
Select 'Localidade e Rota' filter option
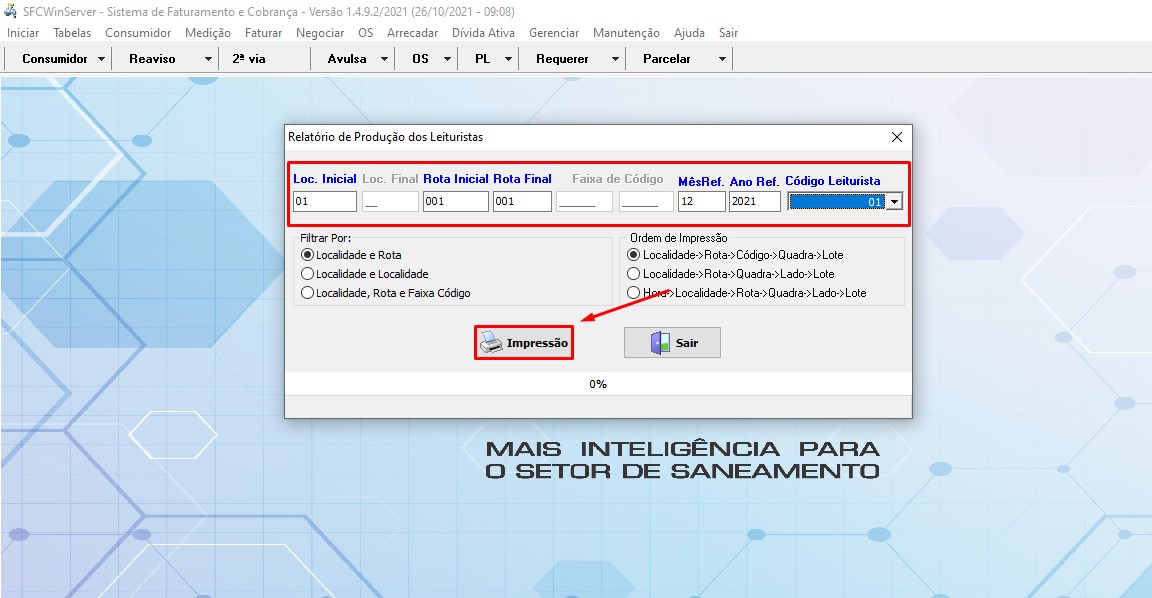pos(308,255)
